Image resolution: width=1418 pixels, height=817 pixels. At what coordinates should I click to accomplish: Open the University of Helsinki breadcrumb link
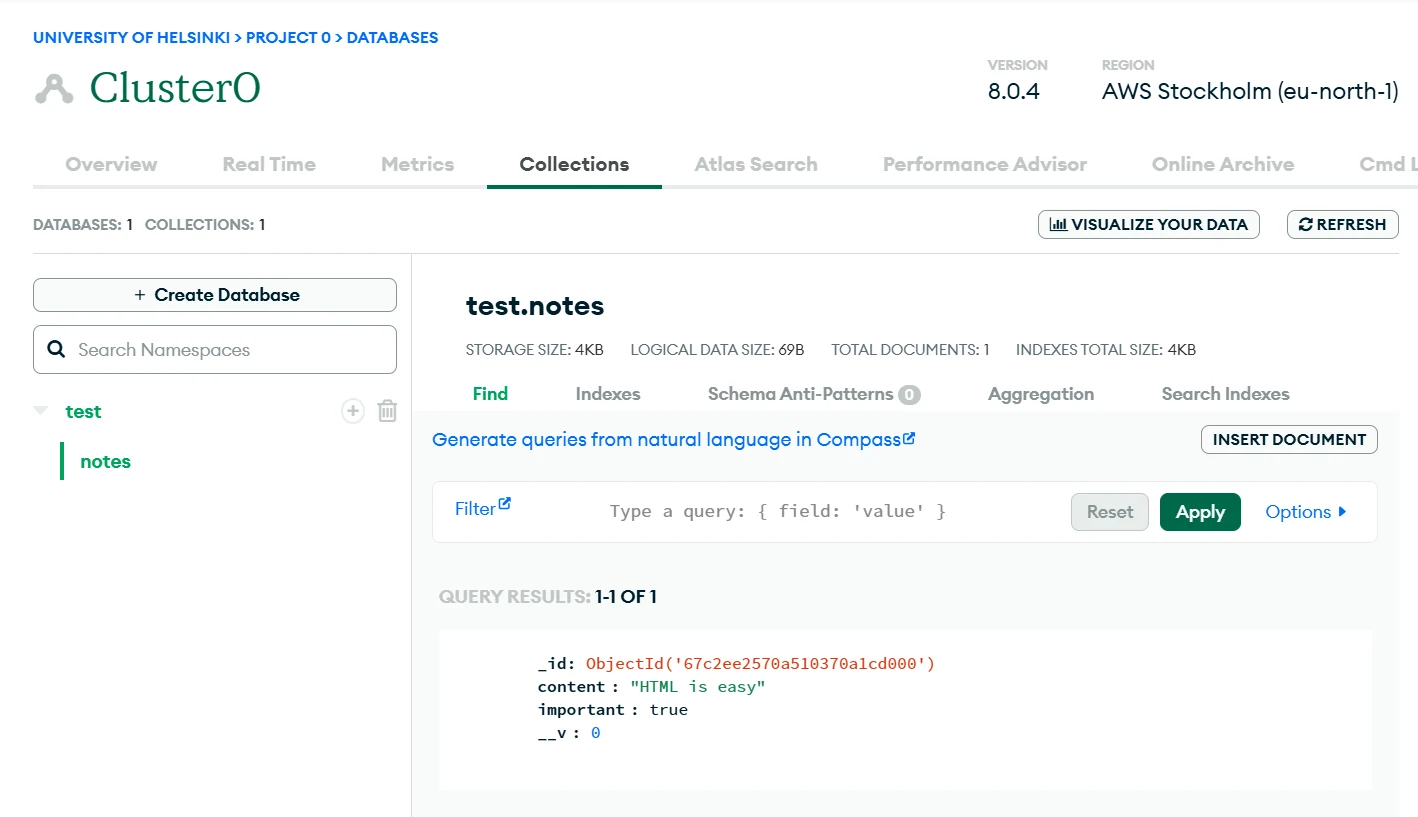click(x=130, y=38)
